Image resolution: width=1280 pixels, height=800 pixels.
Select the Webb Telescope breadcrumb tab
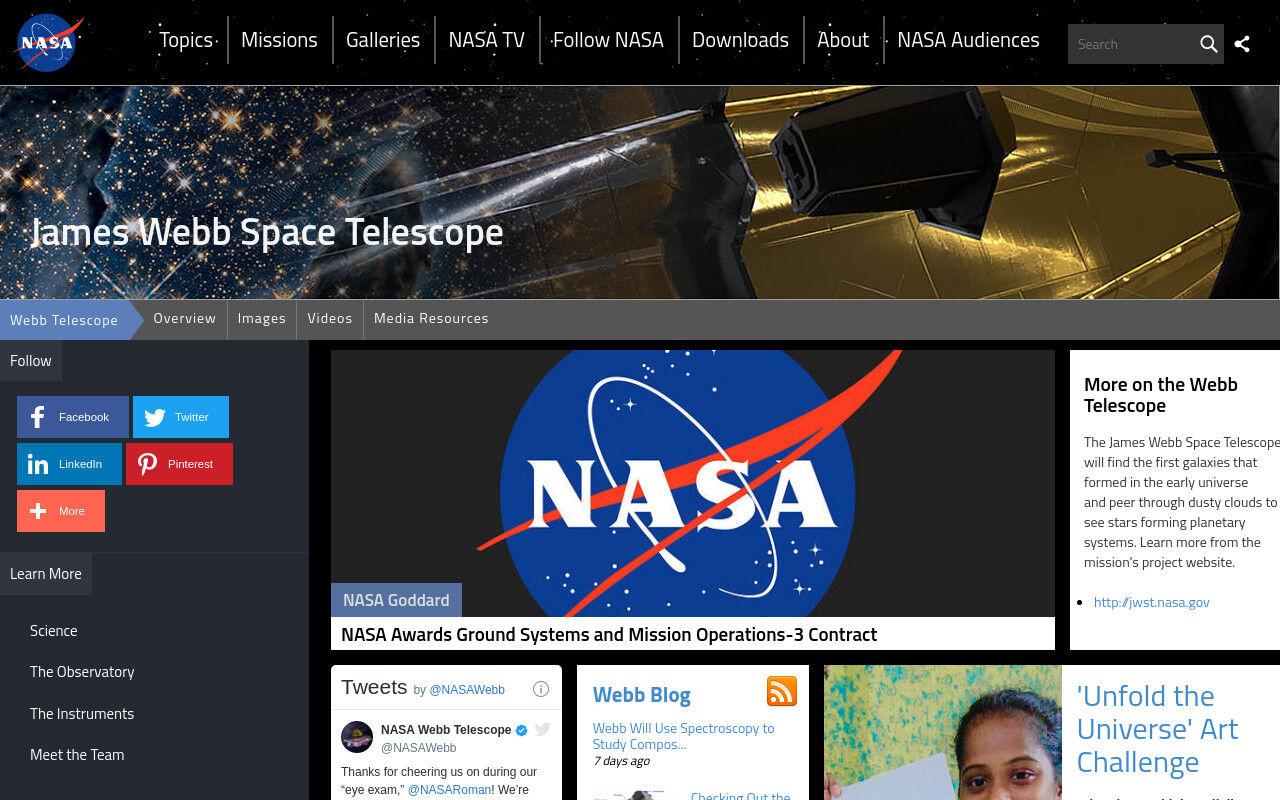point(64,320)
